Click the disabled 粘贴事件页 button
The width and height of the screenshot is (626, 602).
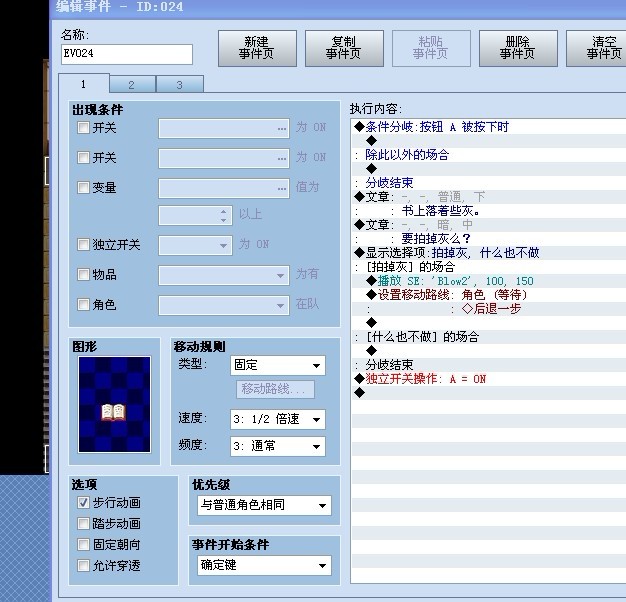431,48
